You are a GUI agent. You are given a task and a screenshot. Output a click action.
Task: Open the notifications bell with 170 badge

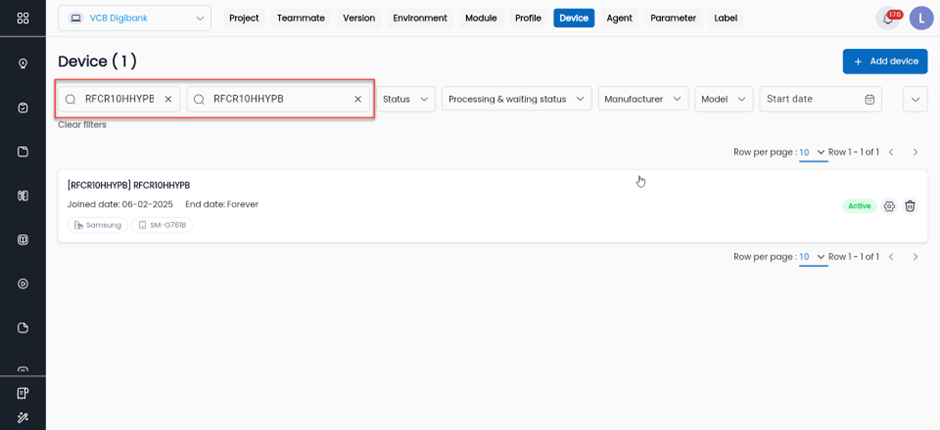[x=887, y=18]
